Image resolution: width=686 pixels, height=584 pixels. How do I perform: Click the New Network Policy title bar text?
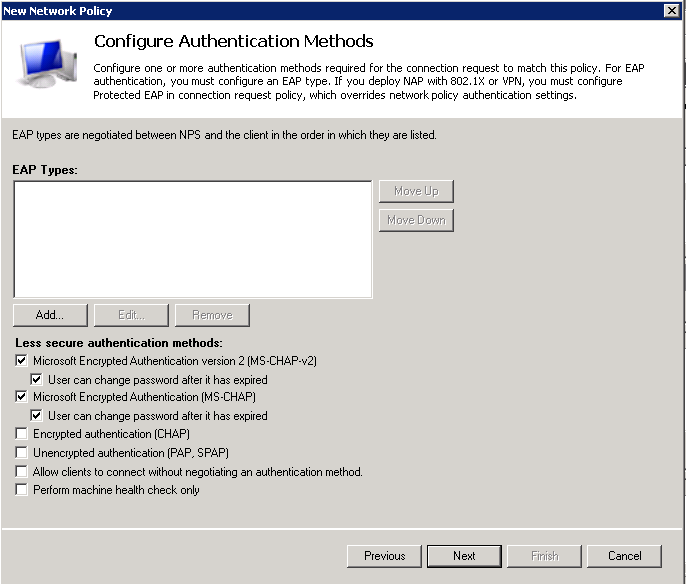[x=58, y=11]
